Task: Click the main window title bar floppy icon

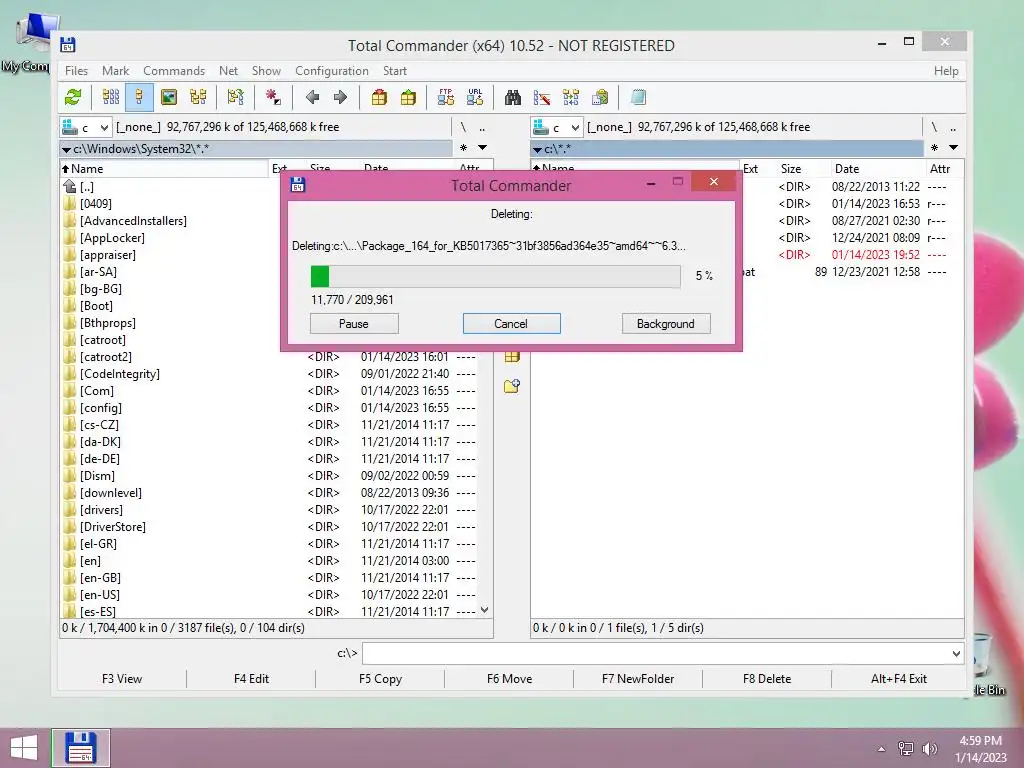Action: click(x=68, y=45)
